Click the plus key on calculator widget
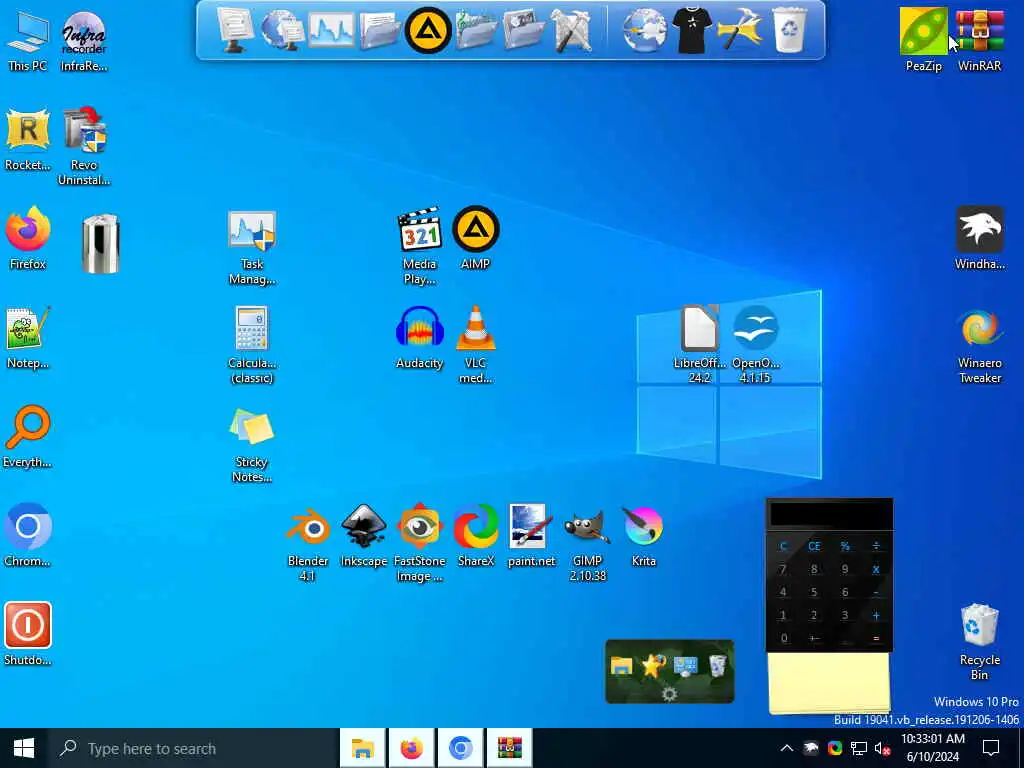The width and height of the screenshot is (1024, 768). pos(876,615)
